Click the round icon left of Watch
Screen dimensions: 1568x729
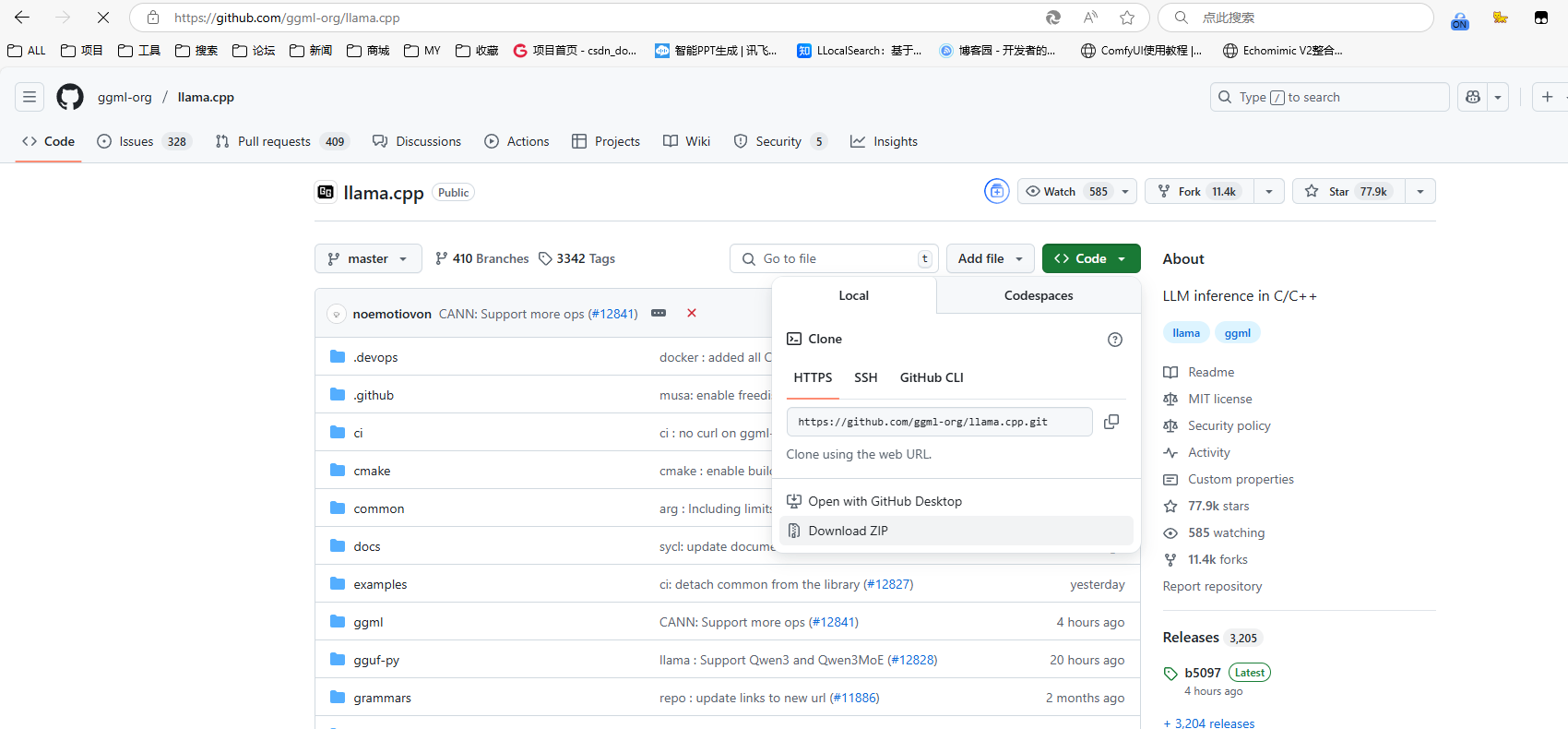pos(997,191)
